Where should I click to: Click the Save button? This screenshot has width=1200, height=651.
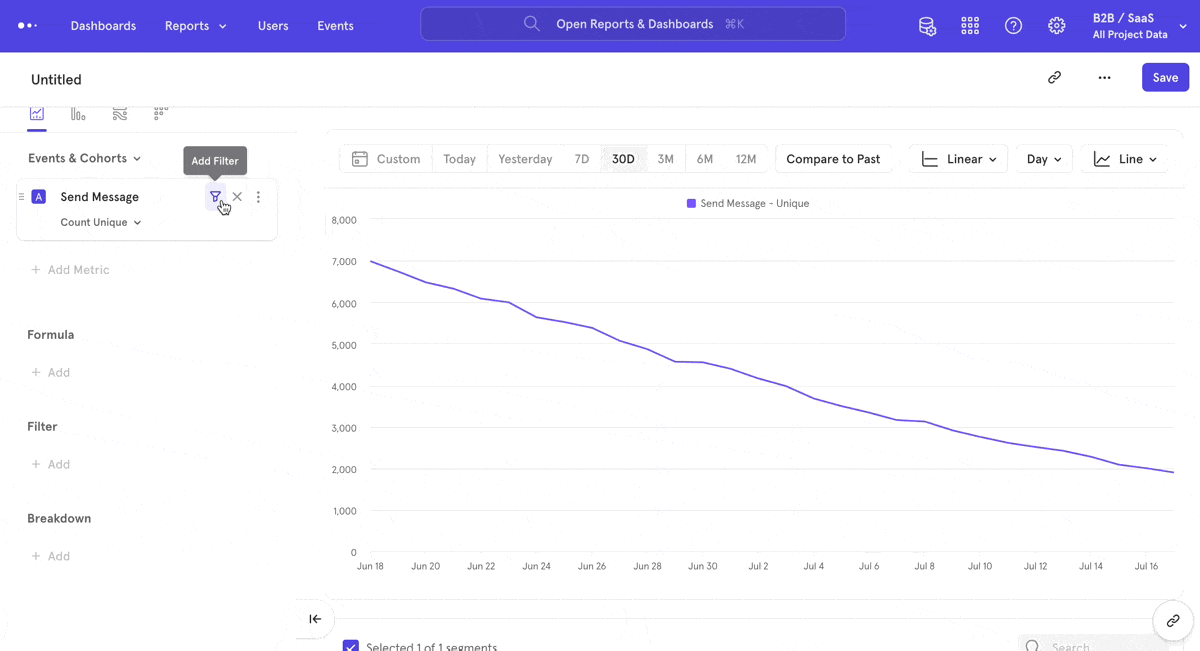click(1165, 78)
